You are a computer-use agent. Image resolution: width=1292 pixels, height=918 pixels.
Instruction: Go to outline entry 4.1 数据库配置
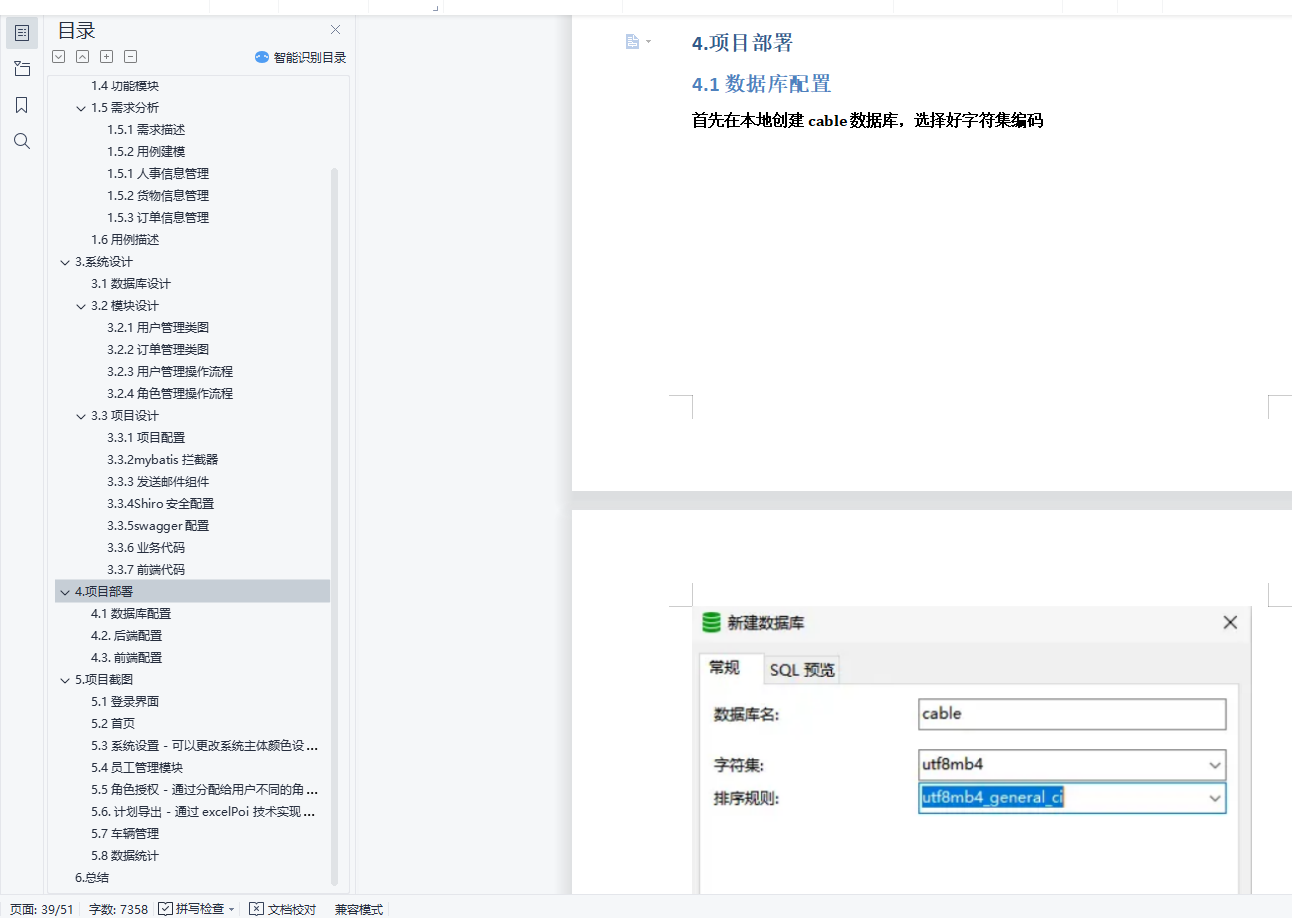coord(131,614)
